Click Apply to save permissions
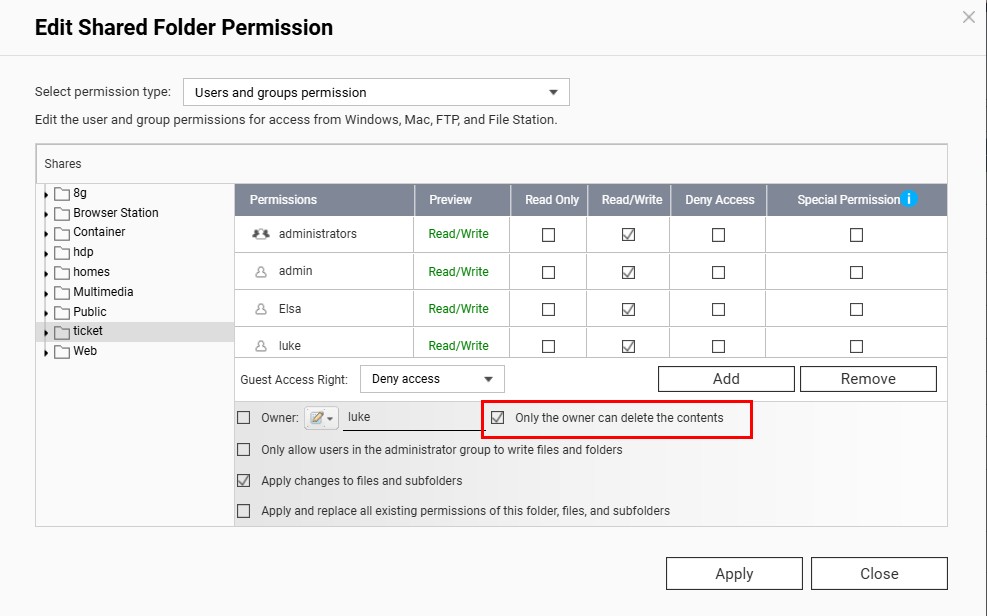The height and width of the screenshot is (616, 987). (x=734, y=573)
